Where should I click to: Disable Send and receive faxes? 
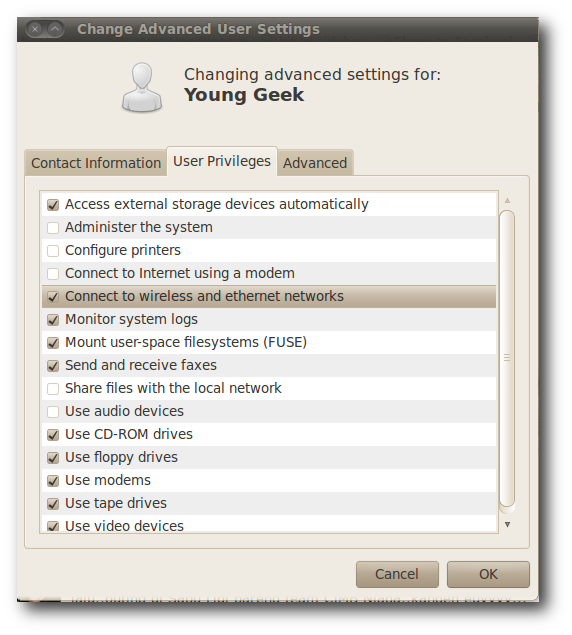[53, 366]
